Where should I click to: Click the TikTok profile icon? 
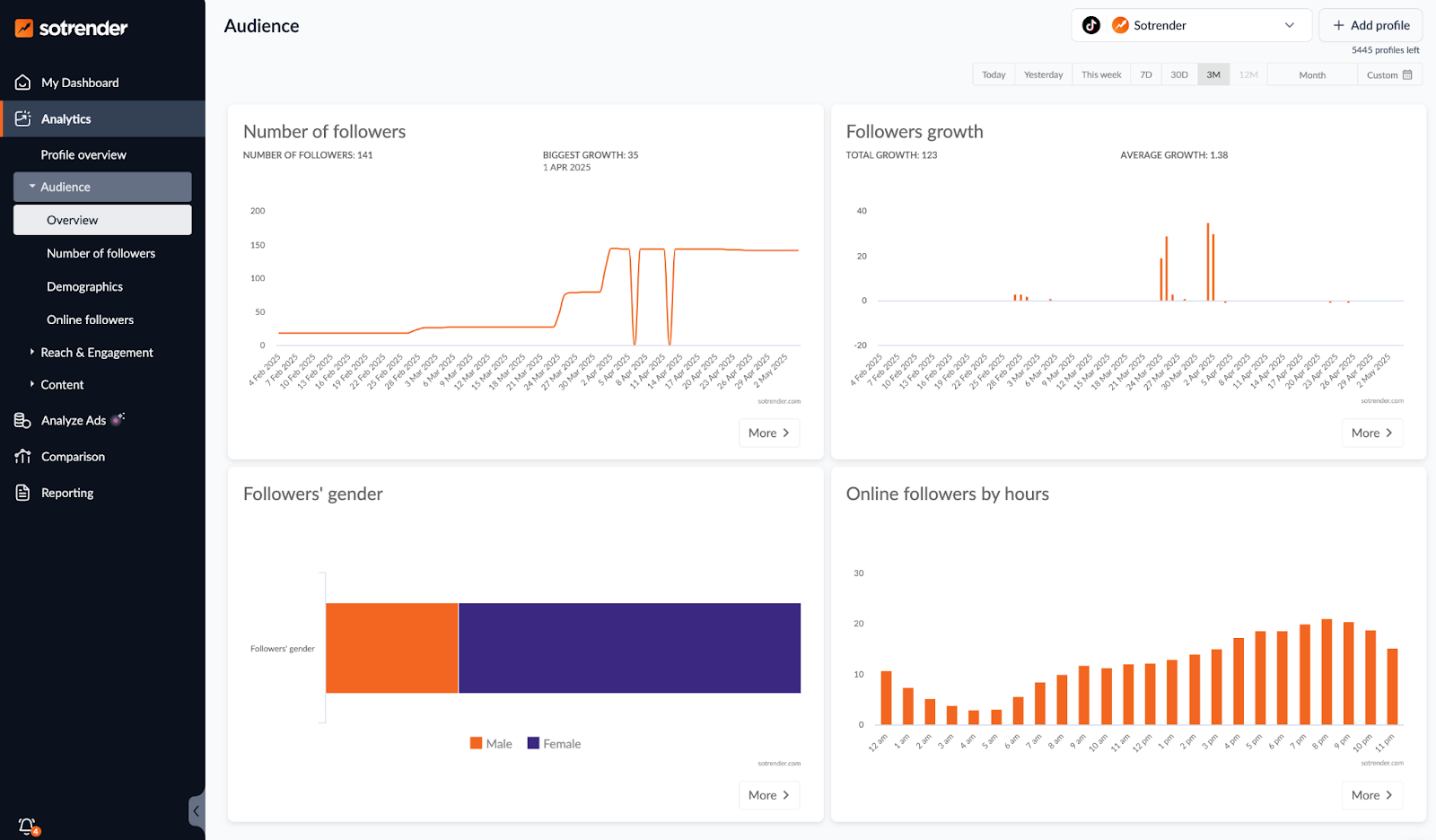1091,25
